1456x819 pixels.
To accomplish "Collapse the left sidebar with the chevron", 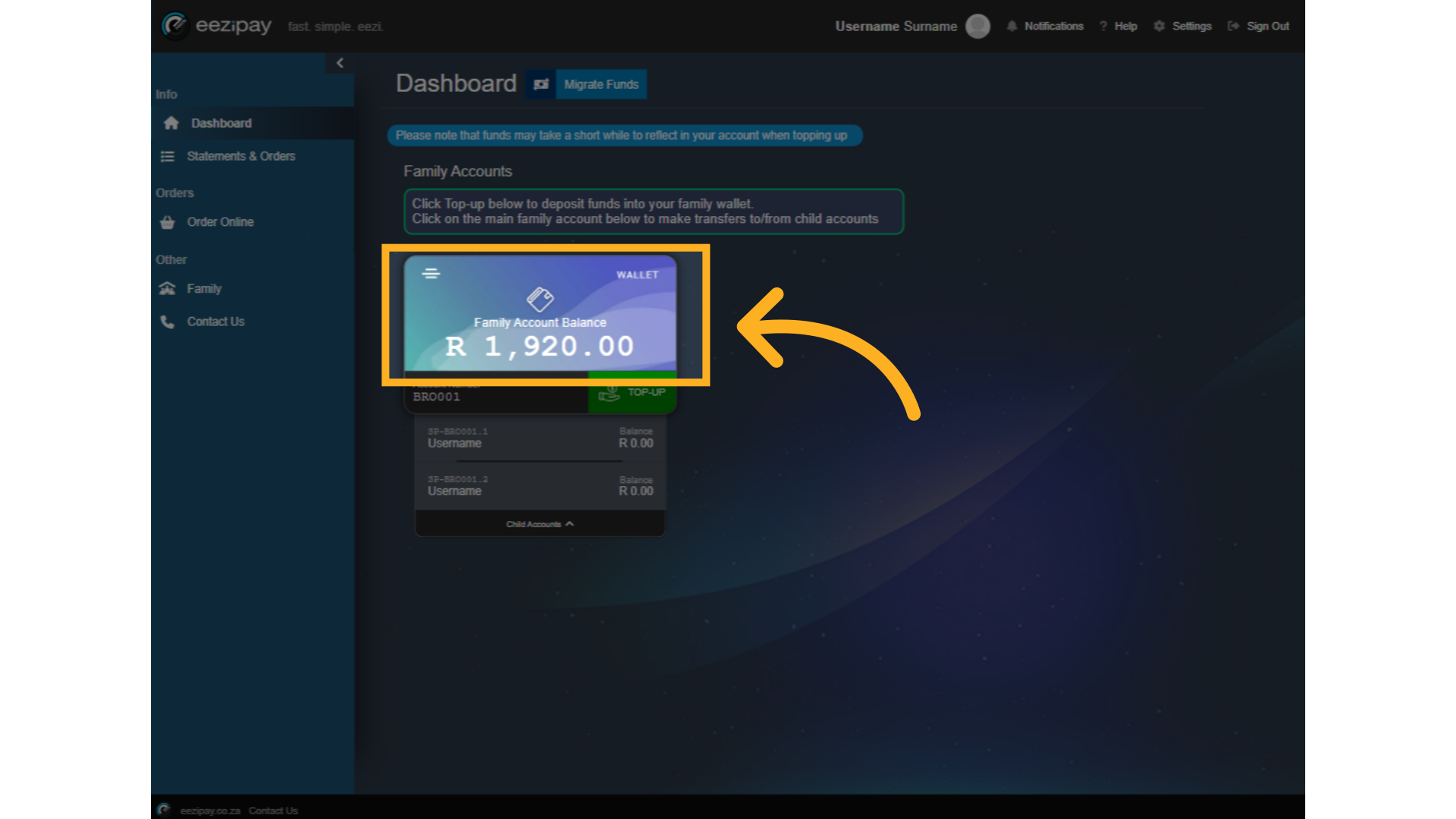I will (340, 63).
